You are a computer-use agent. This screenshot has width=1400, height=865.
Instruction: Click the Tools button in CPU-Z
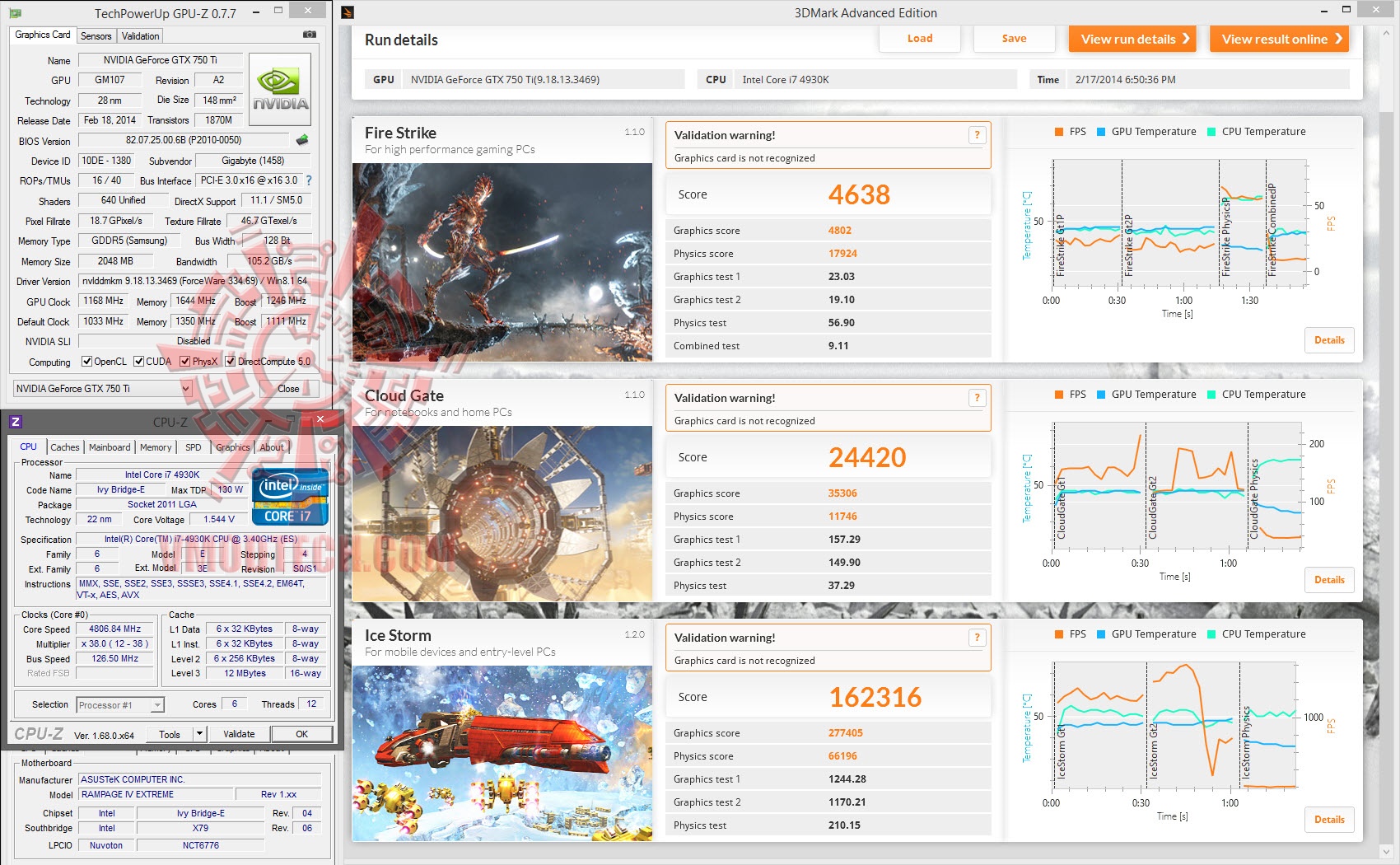170,734
